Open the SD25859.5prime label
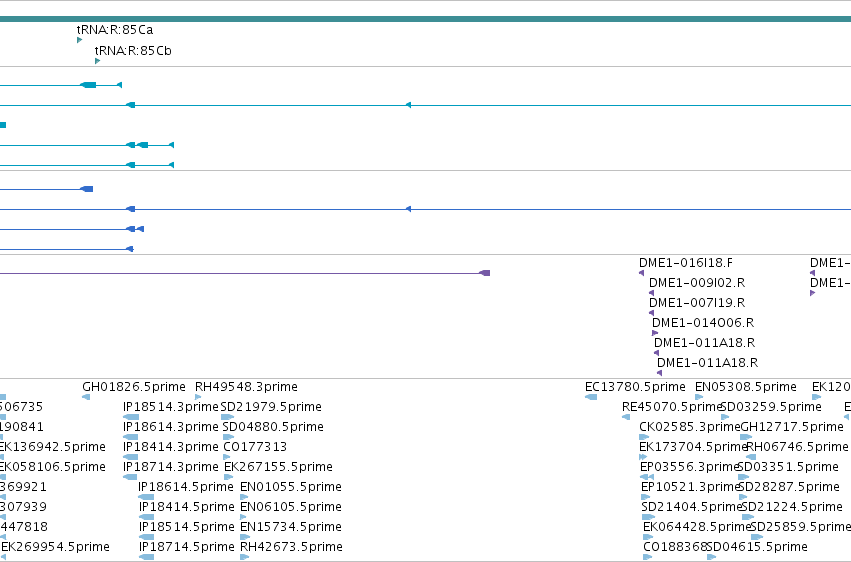This screenshot has height=562, width=851. pos(801,527)
